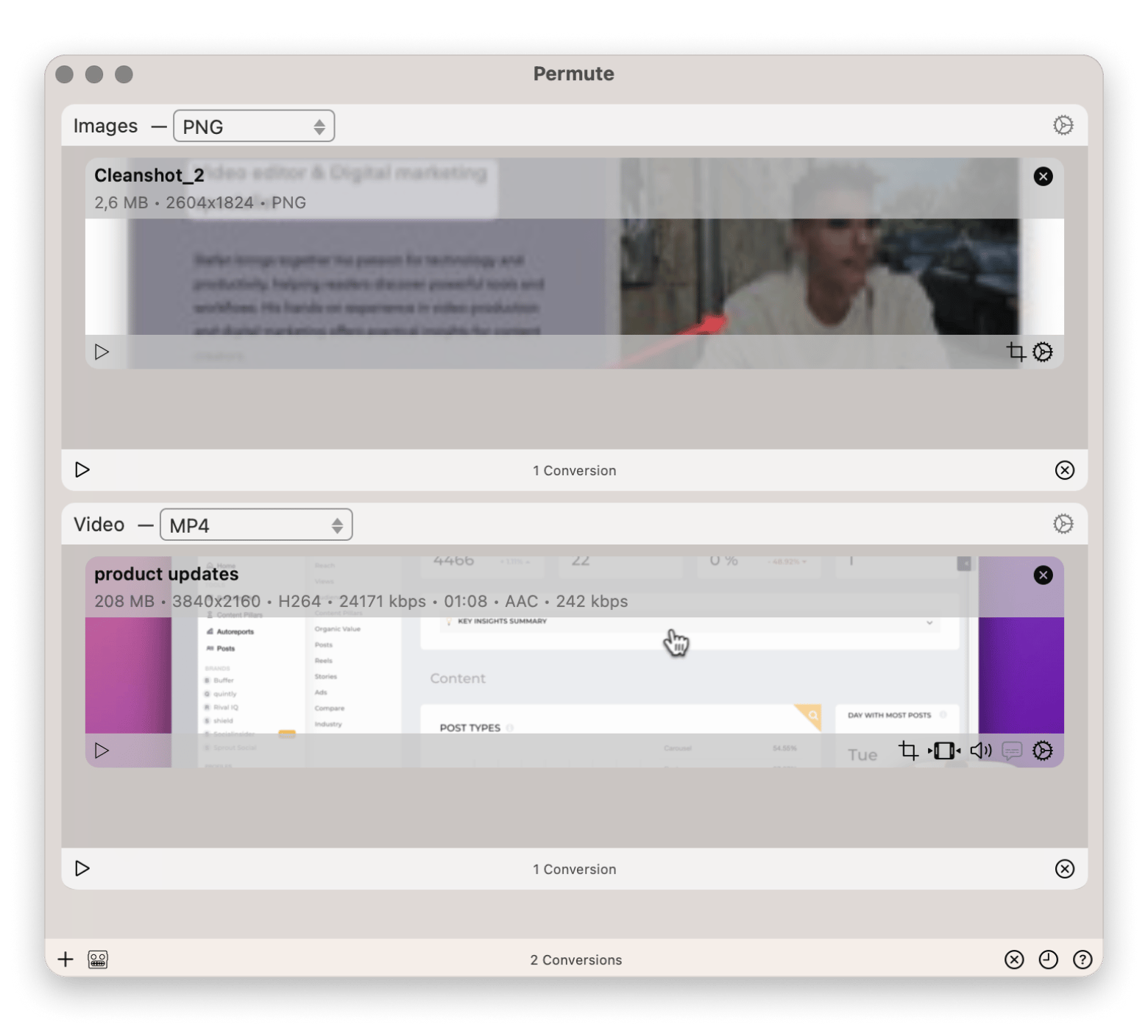Add files with the plus button

(x=65, y=959)
